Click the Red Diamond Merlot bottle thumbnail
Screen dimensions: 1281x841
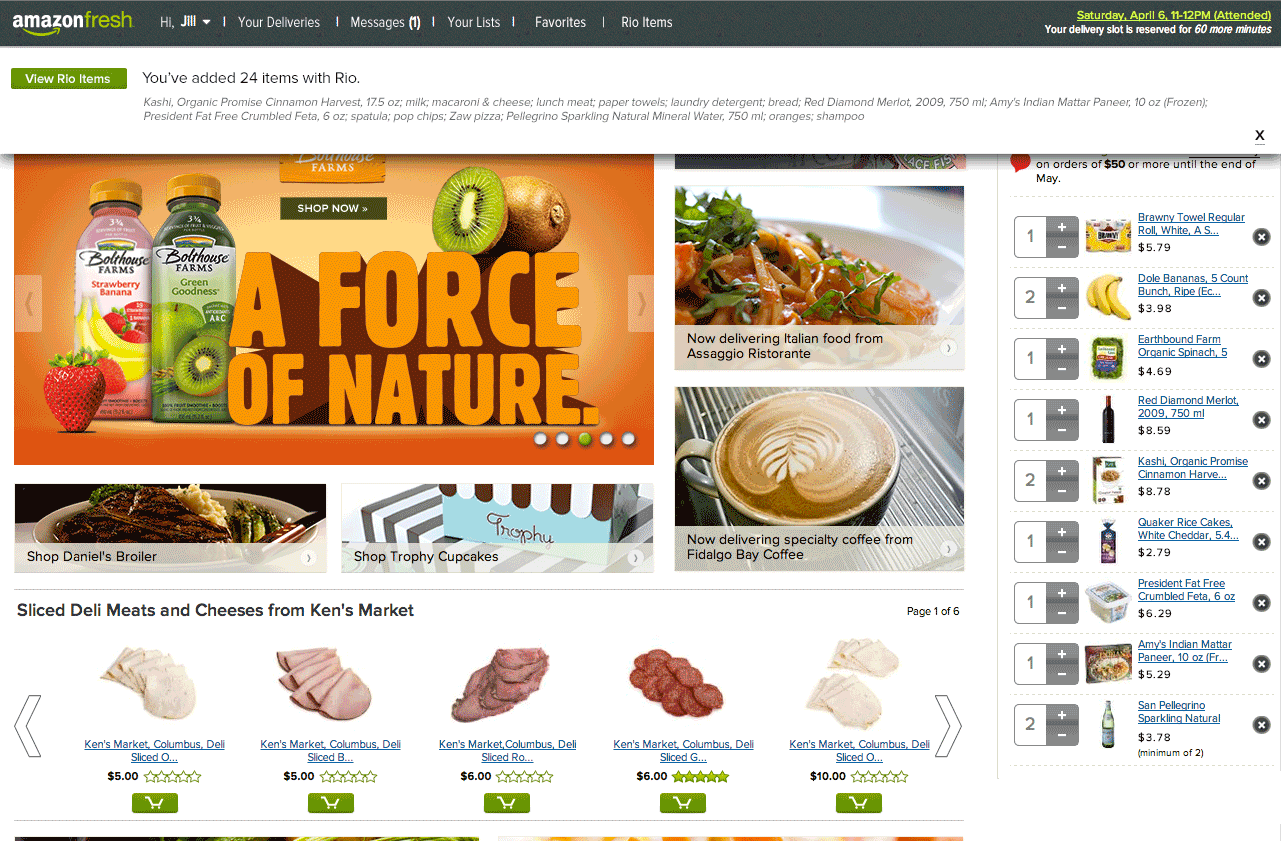(1107, 419)
